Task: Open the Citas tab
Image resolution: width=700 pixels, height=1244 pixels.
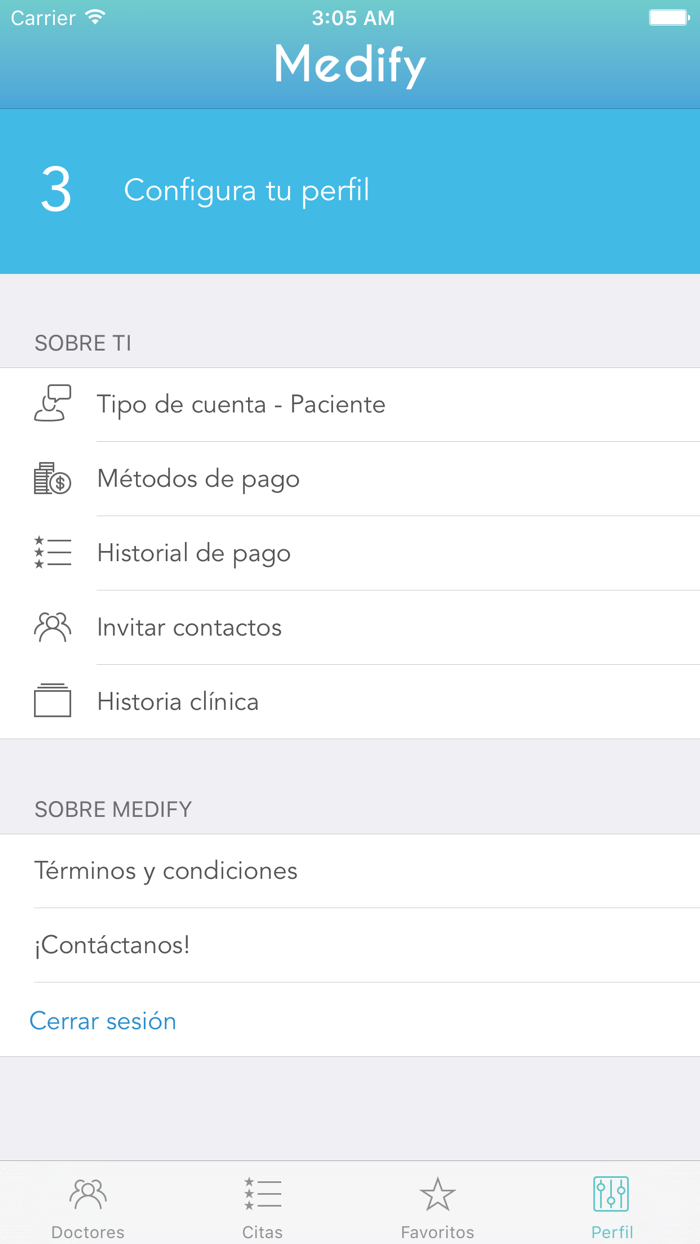Action: (x=262, y=1205)
